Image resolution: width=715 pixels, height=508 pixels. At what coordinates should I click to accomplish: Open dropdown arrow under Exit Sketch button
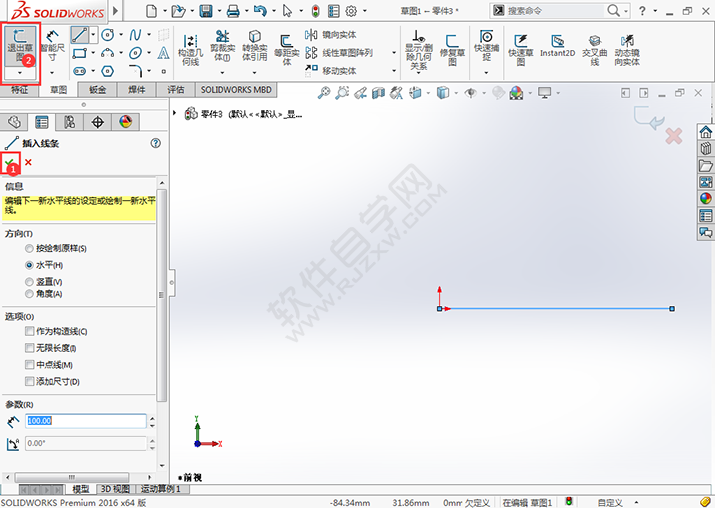(19, 73)
